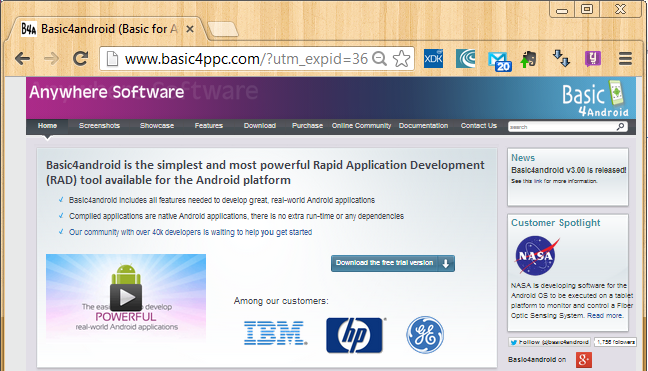Click the address bar URL
Viewport: 648px width, 371px height.
(x=246, y=59)
